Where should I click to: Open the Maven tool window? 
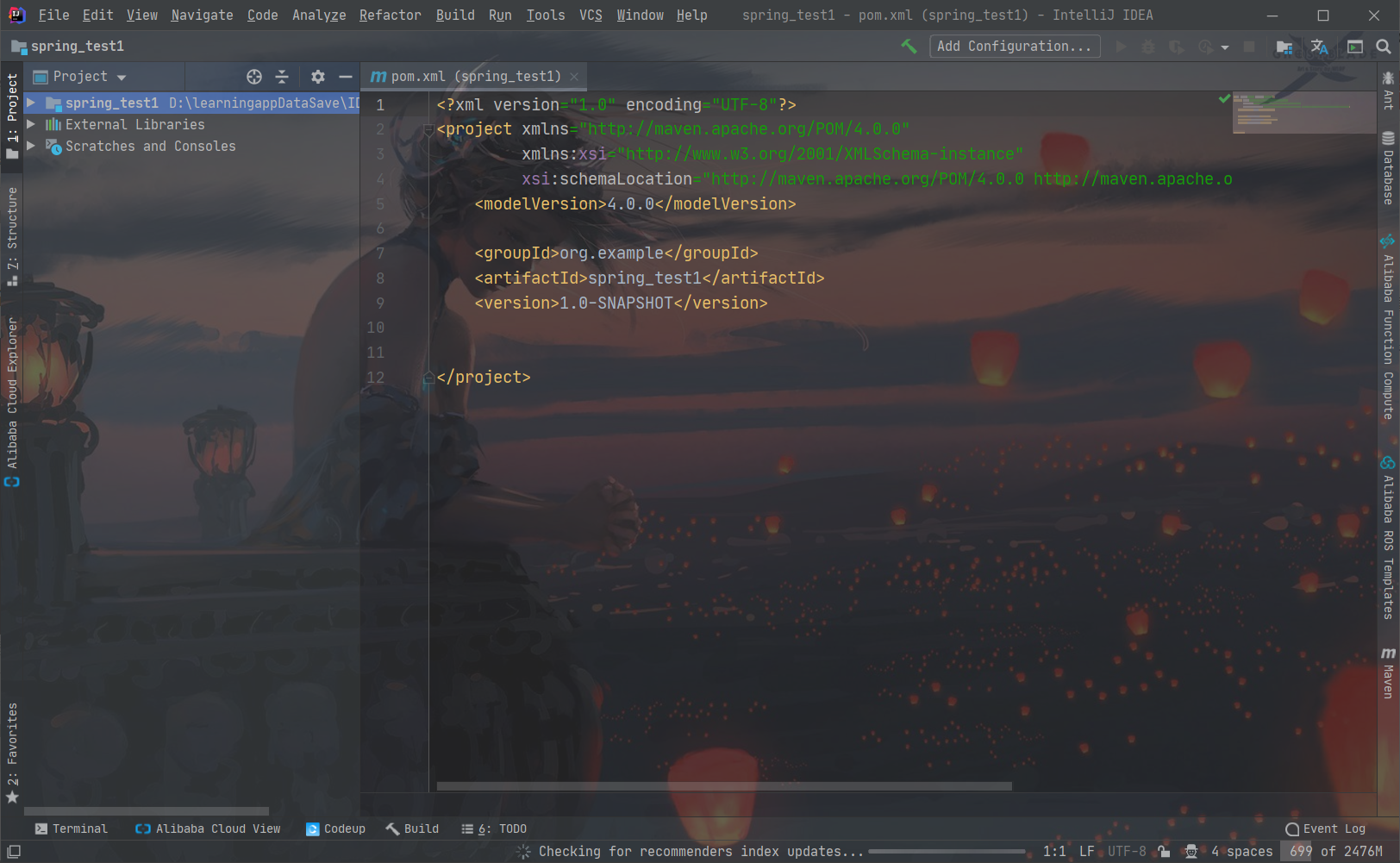(x=1388, y=672)
